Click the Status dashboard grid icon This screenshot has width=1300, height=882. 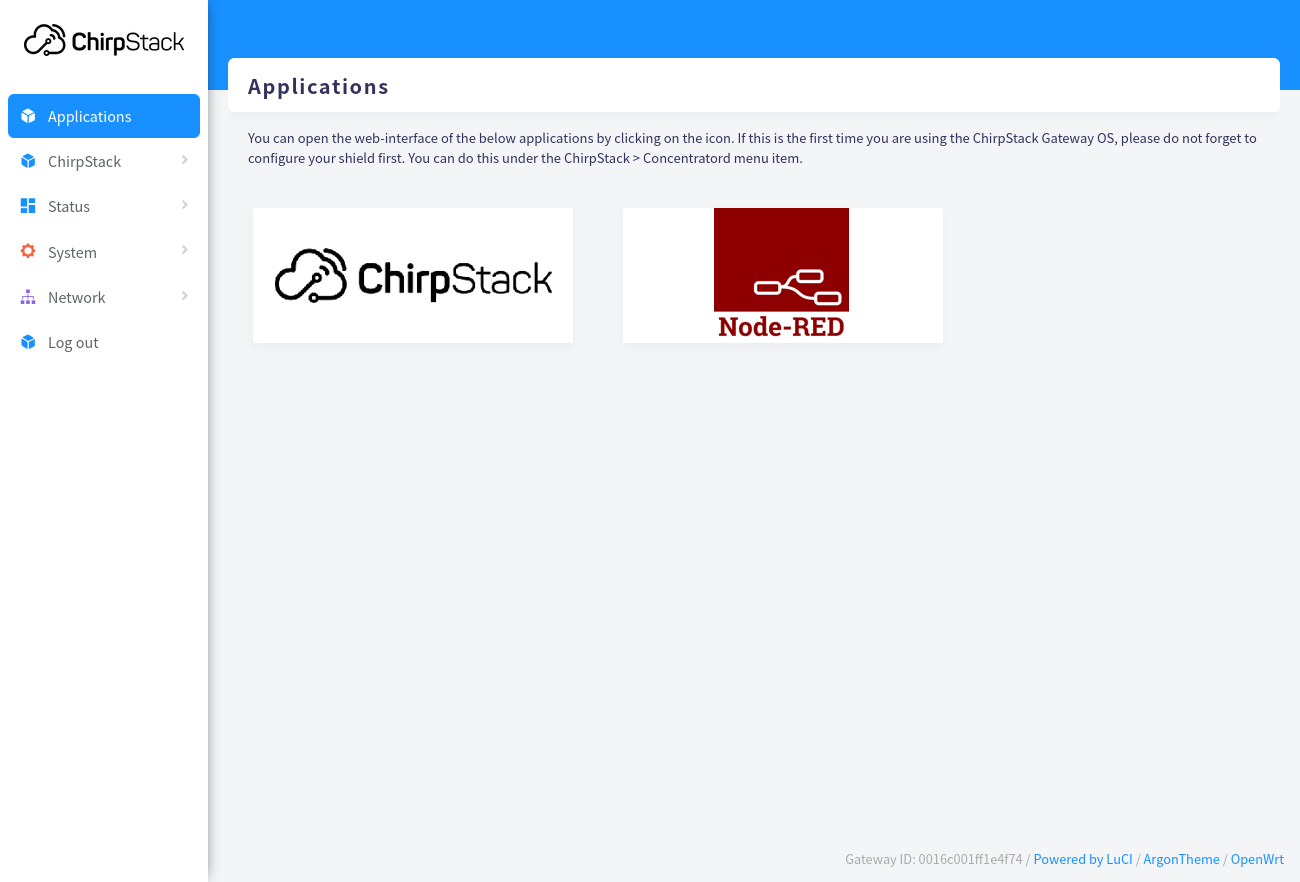pyautogui.click(x=28, y=206)
